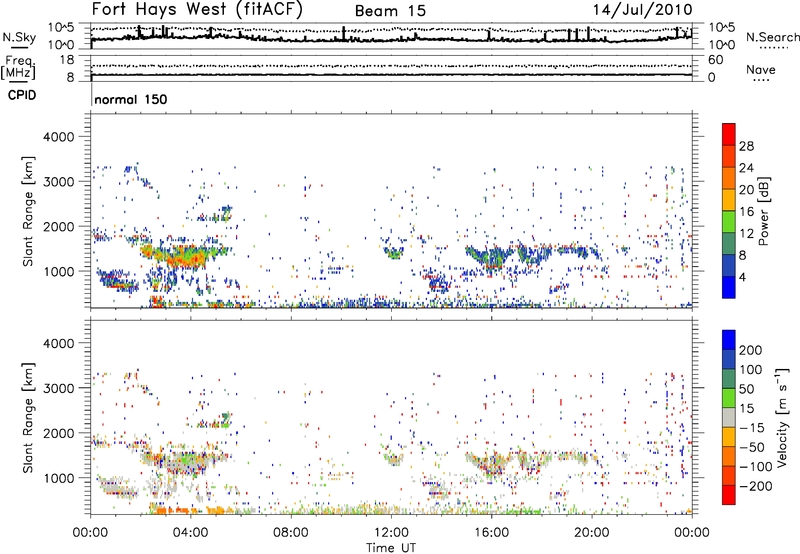800x554 pixels.
Task: Click the '16' label on Power color bar
Action: pos(746,212)
